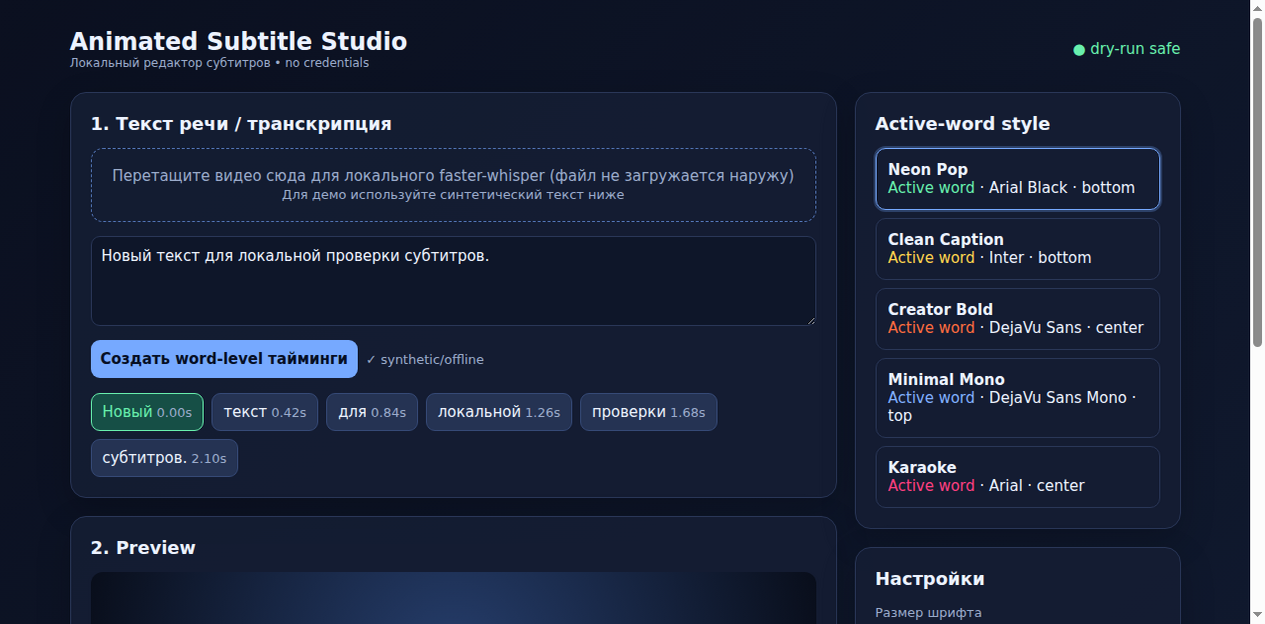Select the word chip субтитров. 2.10s
The height and width of the screenshot is (624, 1265).
point(164,458)
